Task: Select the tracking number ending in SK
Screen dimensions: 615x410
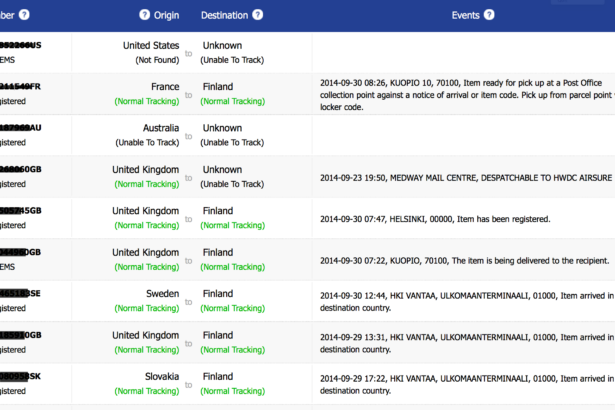Action: [x=20, y=377]
